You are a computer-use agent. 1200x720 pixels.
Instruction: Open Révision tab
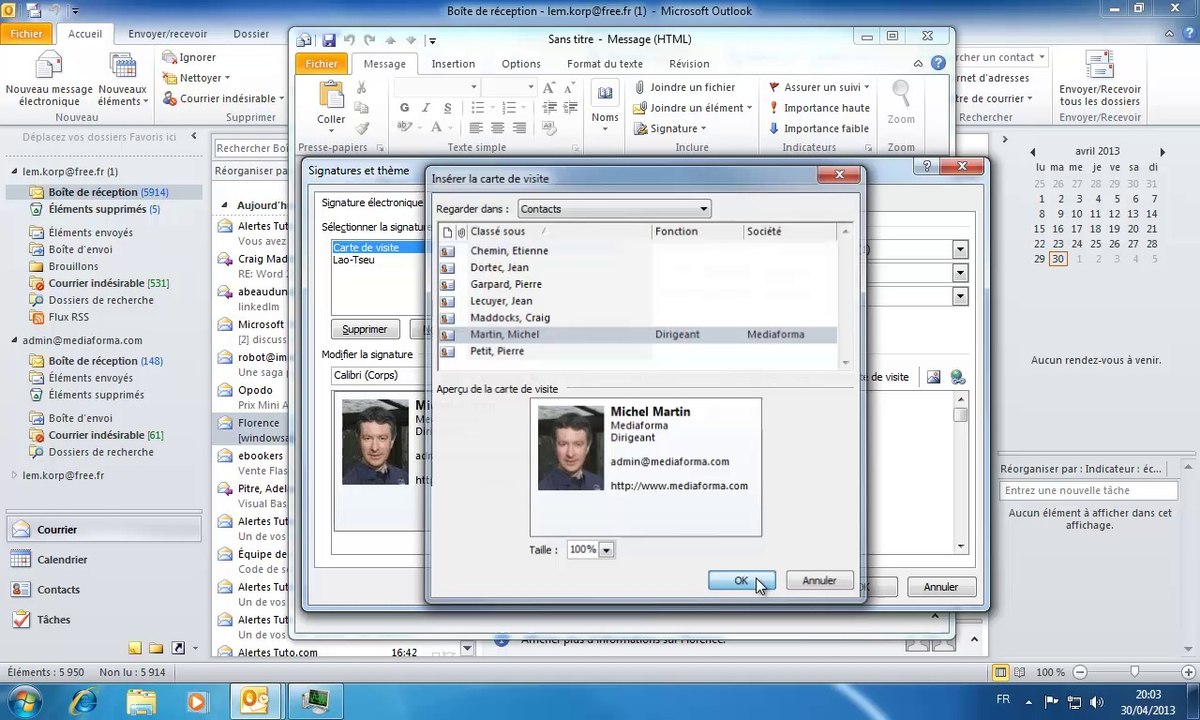pos(689,64)
